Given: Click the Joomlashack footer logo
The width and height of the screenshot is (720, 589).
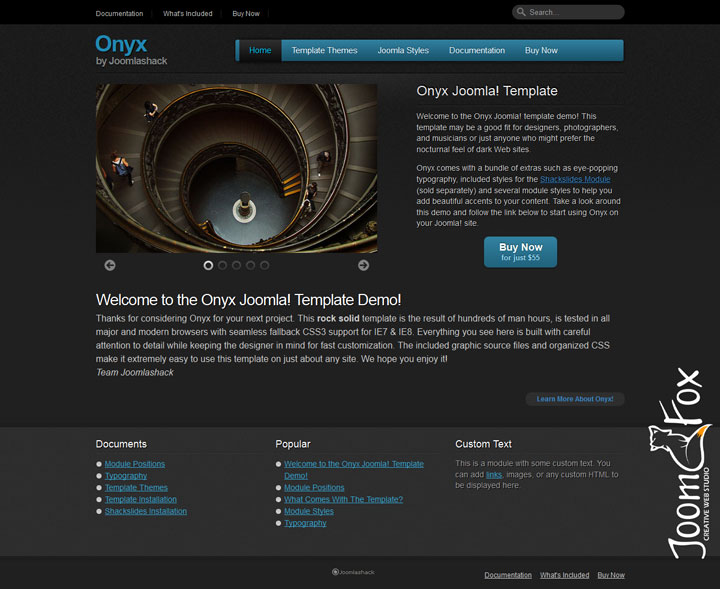Looking at the screenshot, I should pos(353,572).
